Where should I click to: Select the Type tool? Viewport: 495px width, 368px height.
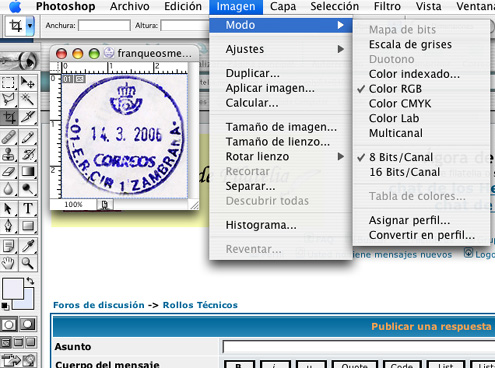point(28,209)
